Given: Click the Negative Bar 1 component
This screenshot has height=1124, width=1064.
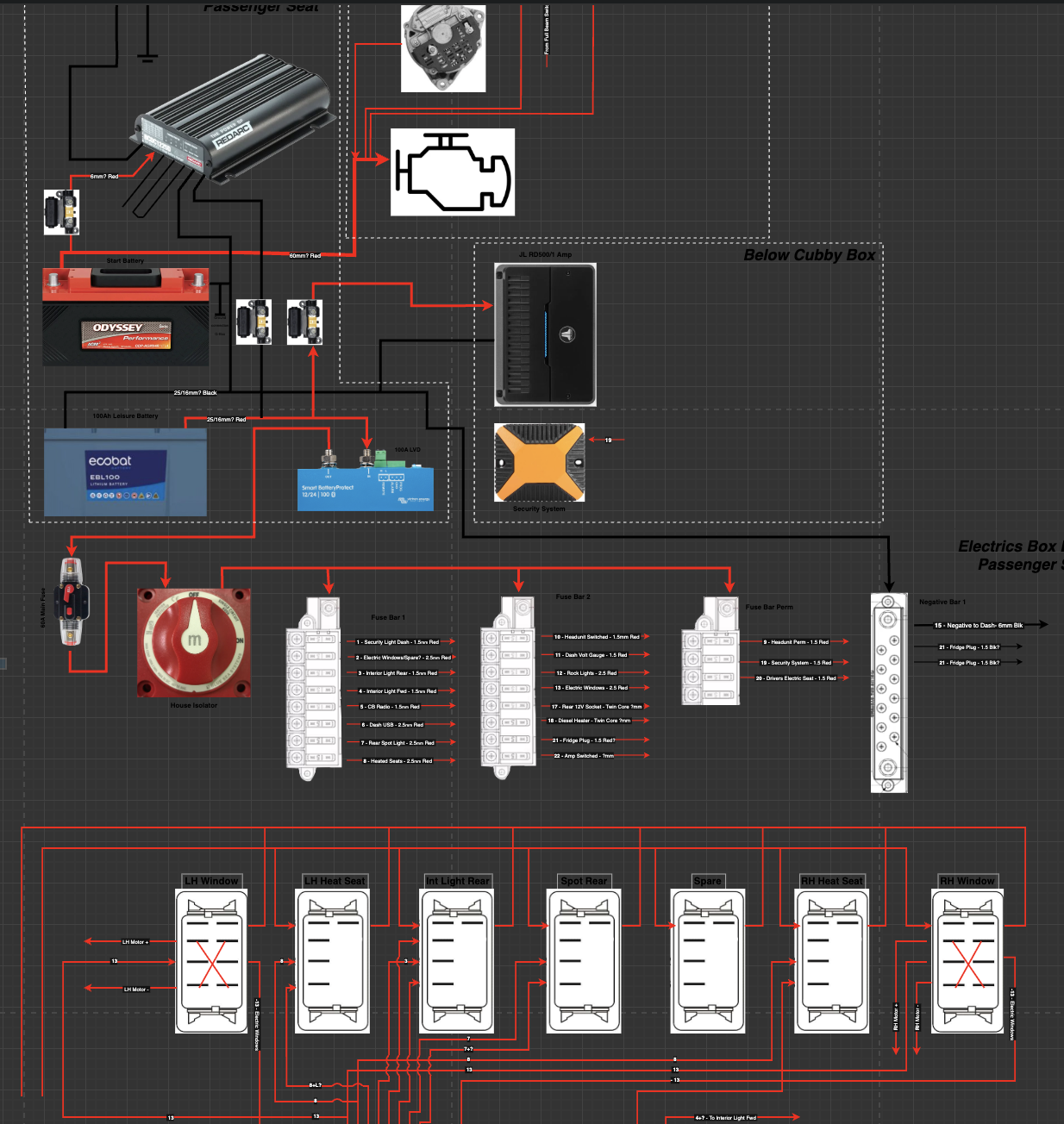Looking at the screenshot, I should (x=887, y=694).
